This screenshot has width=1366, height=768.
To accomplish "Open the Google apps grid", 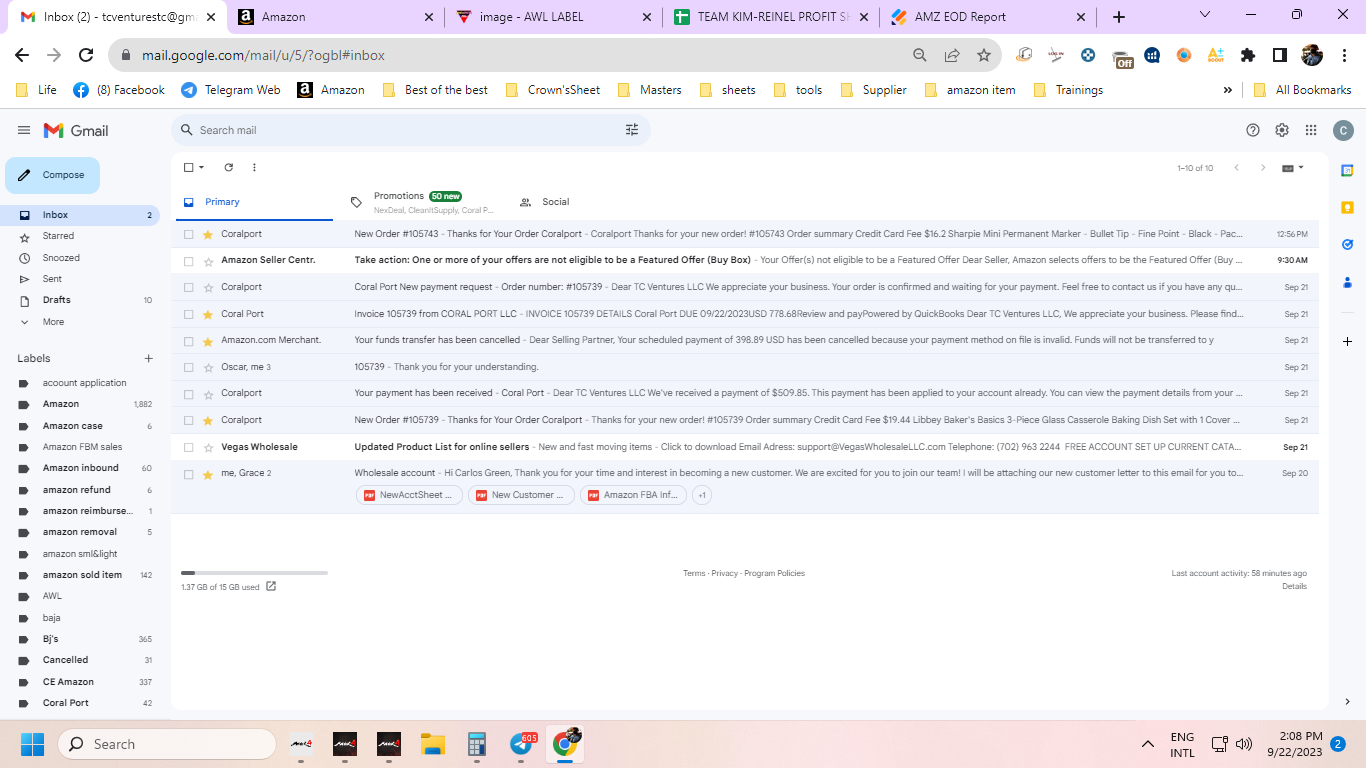I will pyautogui.click(x=1311, y=130).
